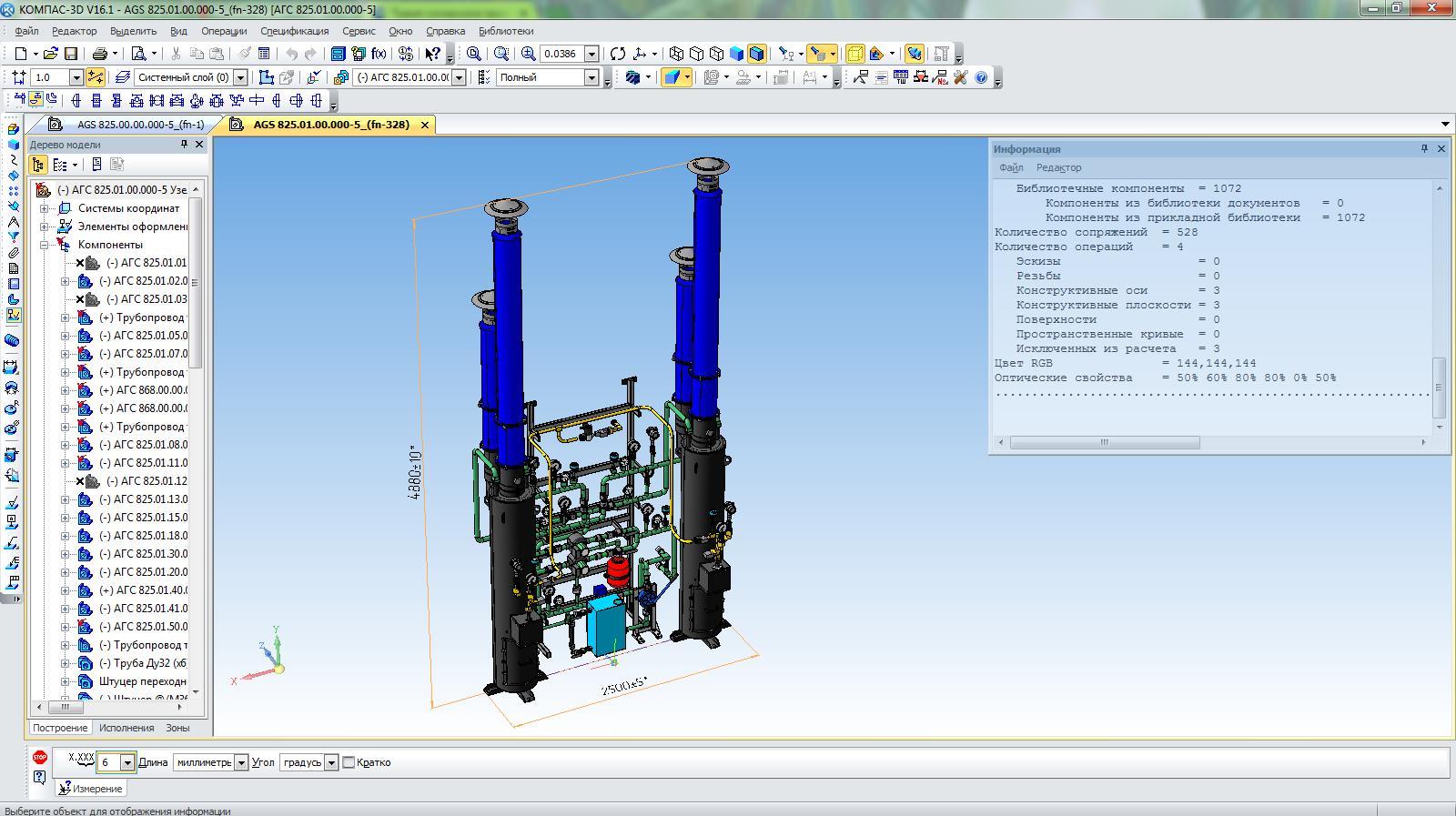Open the Исполнения tab in model tree
The height and width of the screenshot is (816, 1456).
pos(126,728)
